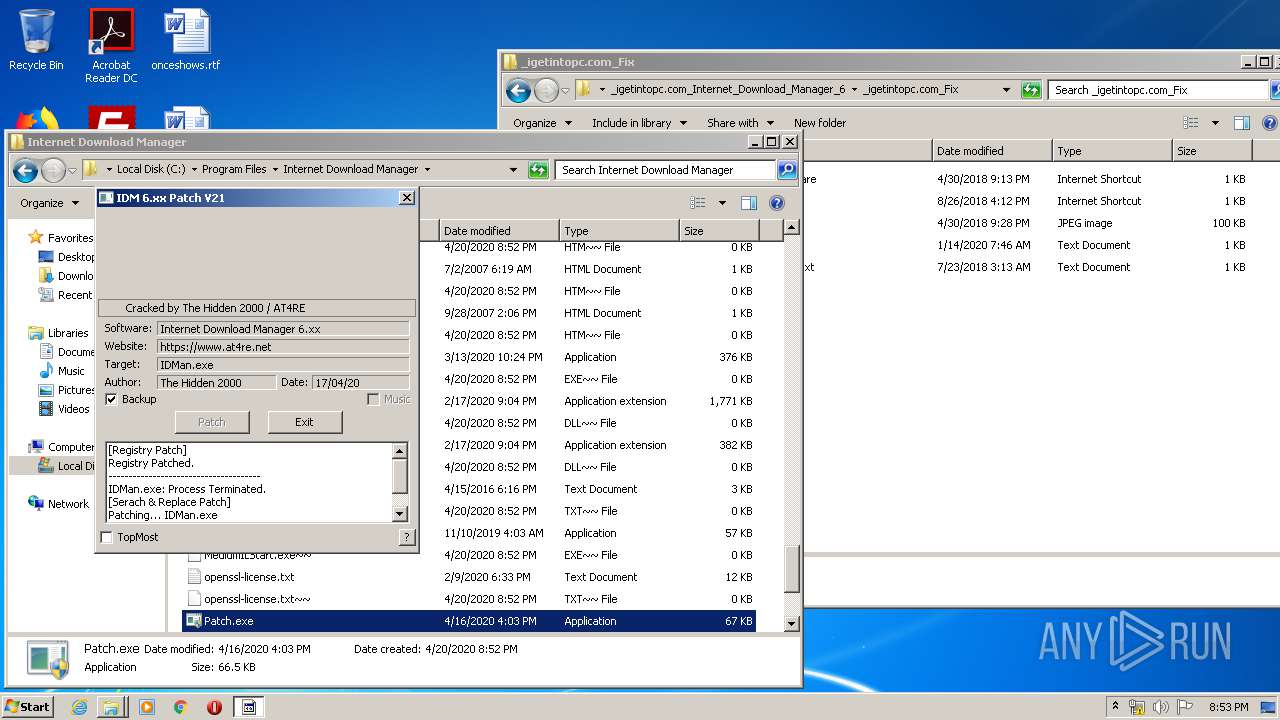The width and height of the screenshot is (1280, 720).
Task: Show preview pane in Internet Download Manager window
Action: [x=748, y=203]
